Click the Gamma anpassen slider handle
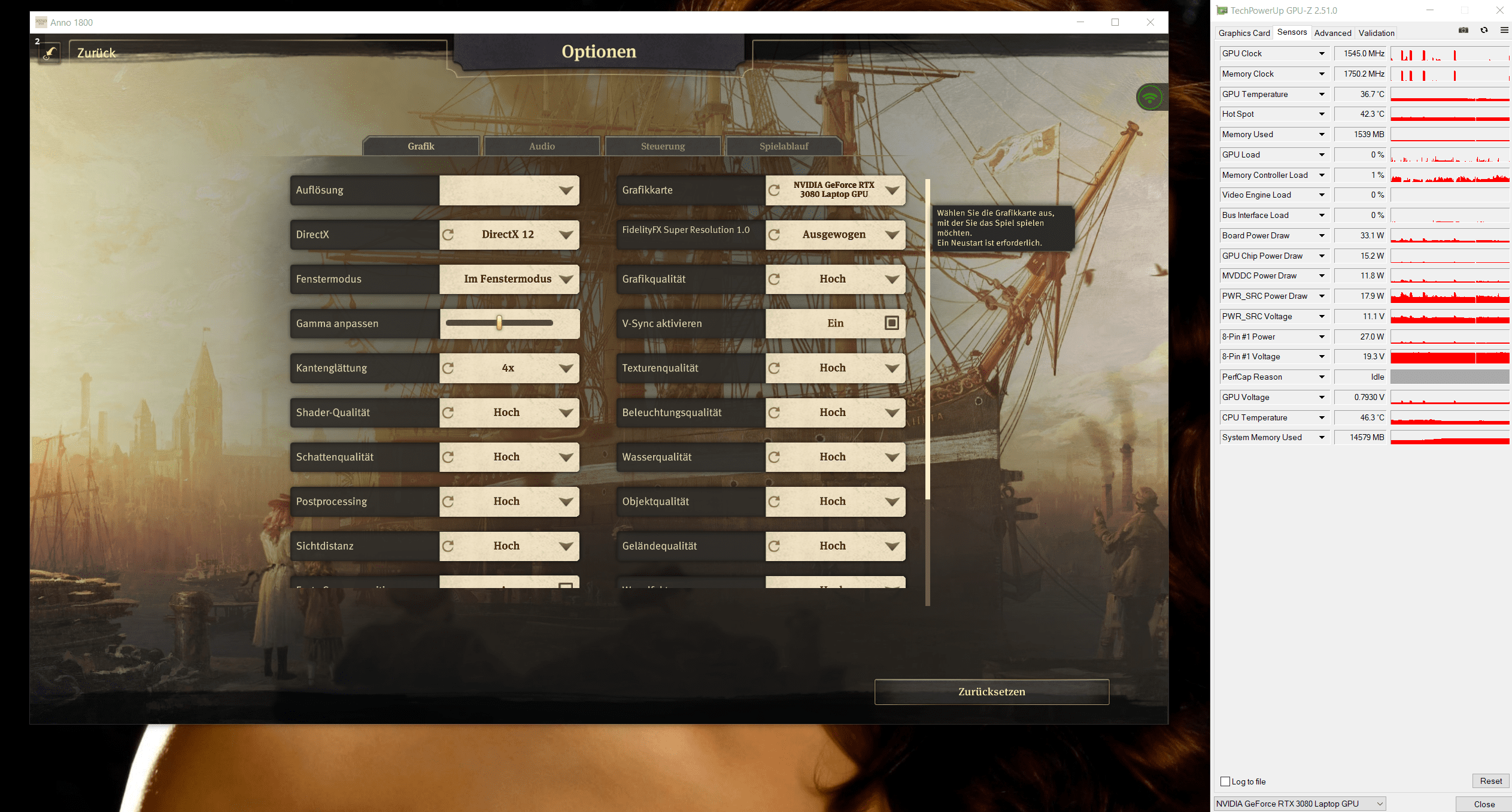The width and height of the screenshot is (1512, 812). [499, 323]
